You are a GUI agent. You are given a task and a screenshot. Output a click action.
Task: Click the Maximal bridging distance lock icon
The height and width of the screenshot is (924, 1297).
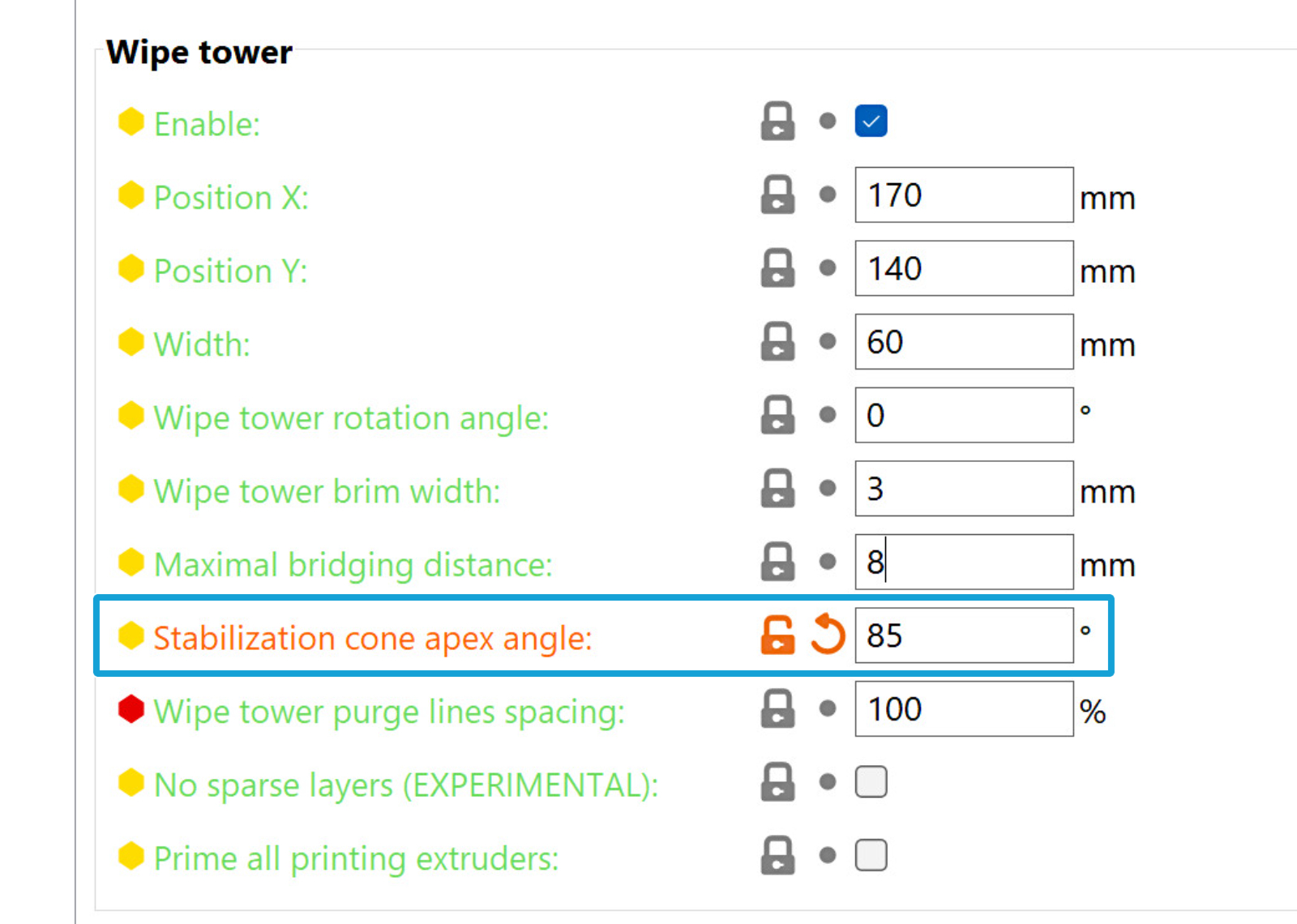[777, 562]
